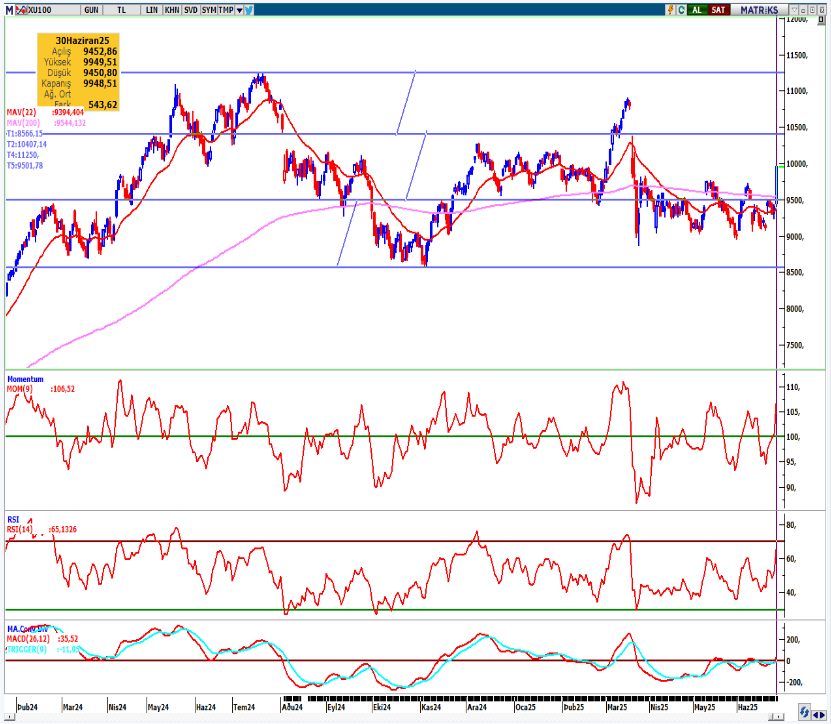Image resolution: width=831 pixels, height=724 pixels.
Task: Open the KHN toolbar option
Action: pyautogui.click(x=172, y=10)
